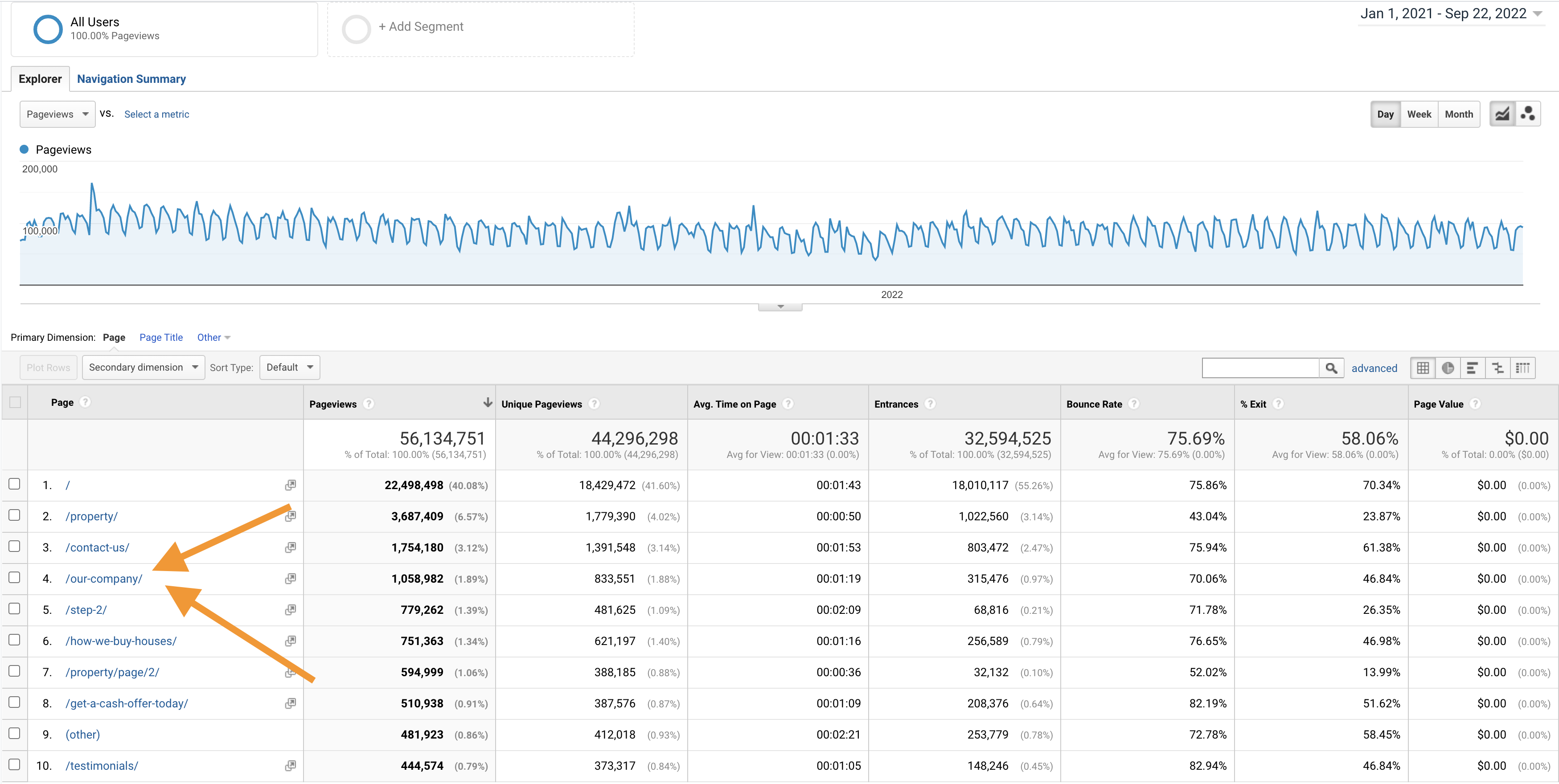Select the Comparison view icon
The image size is (1559, 784).
1497,368
